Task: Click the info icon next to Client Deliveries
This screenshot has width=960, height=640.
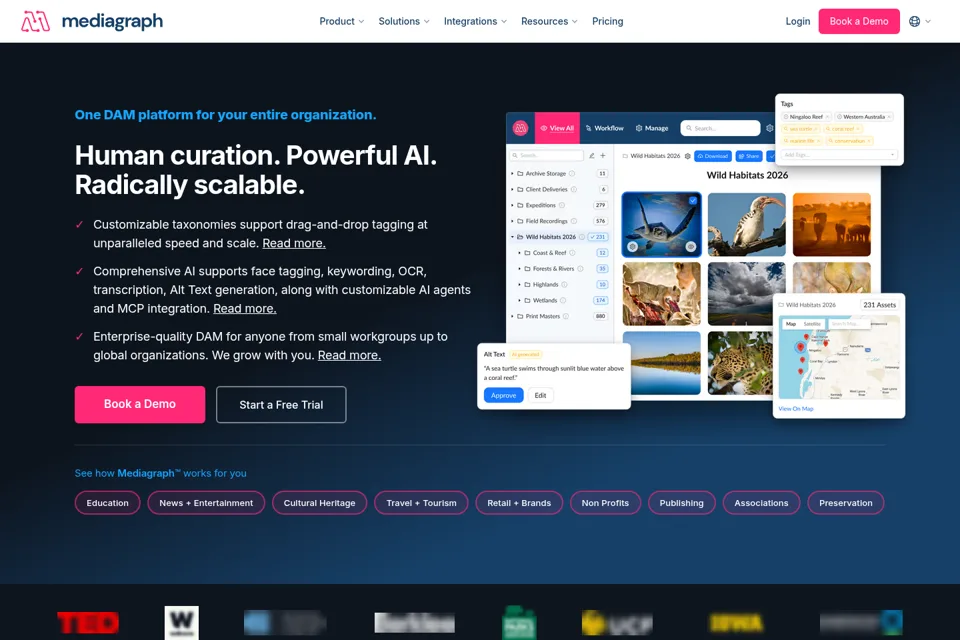Action: point(574,189)
